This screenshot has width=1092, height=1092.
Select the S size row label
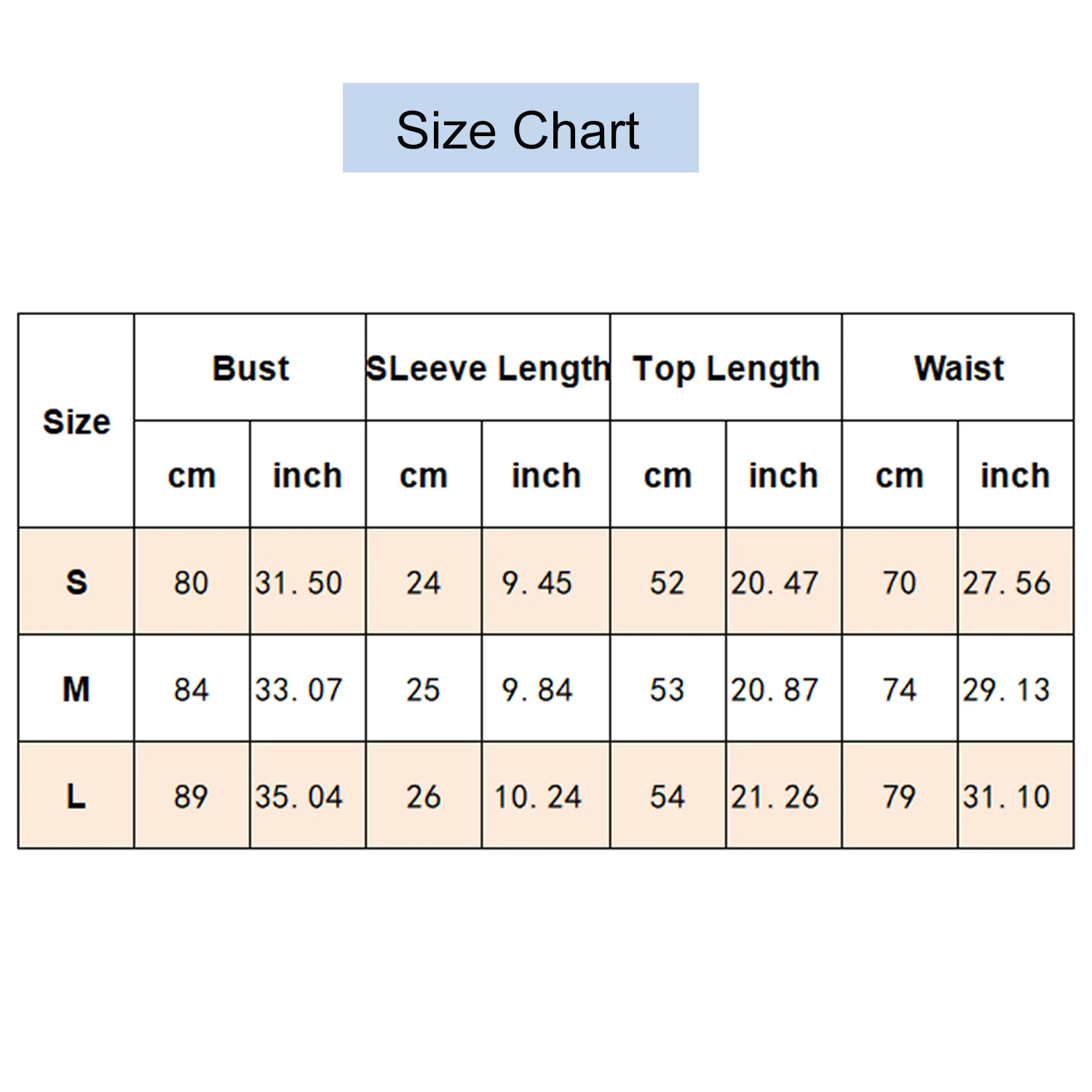76,582
